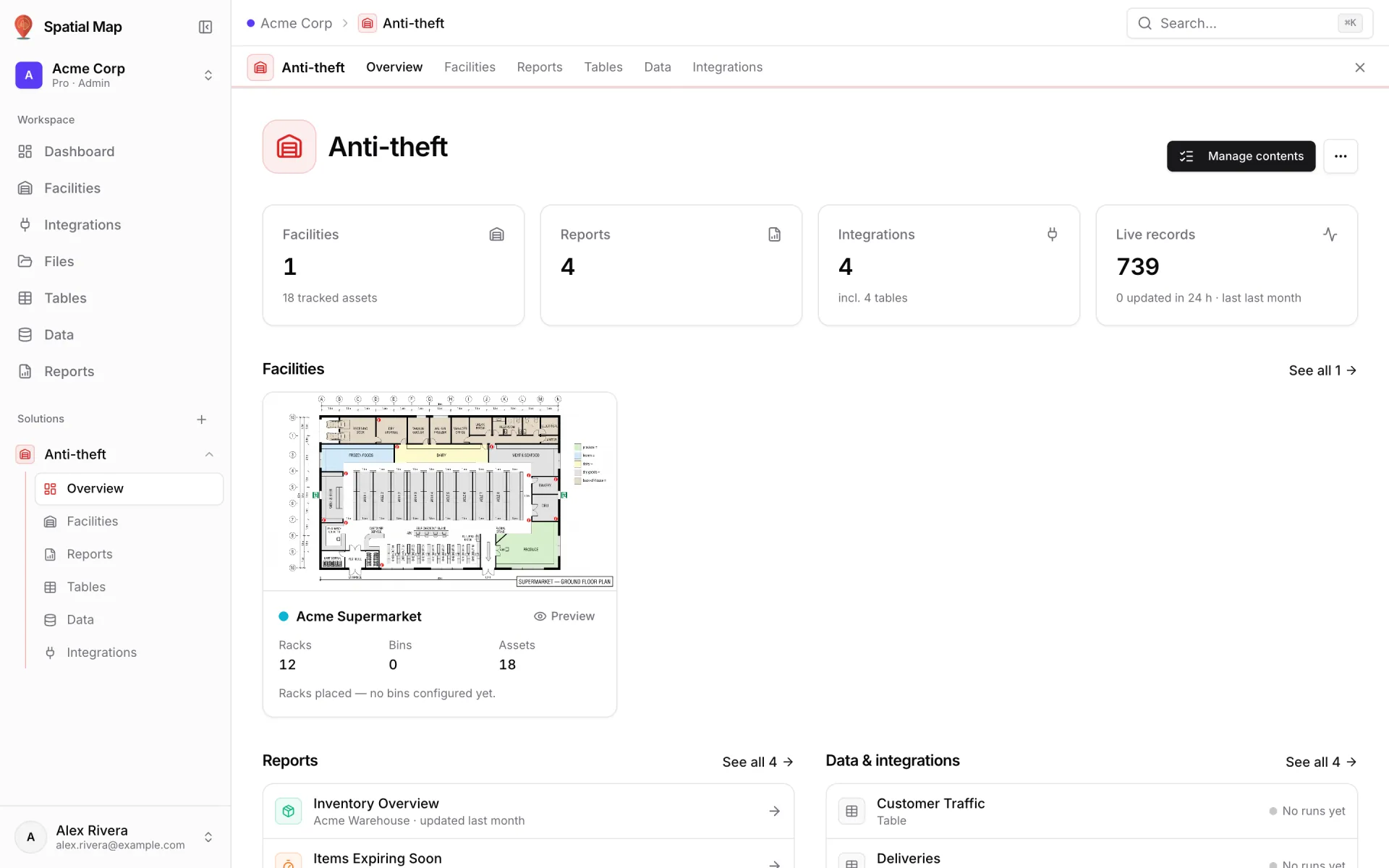Open the Data tab

pyautogui.click(x=658, y=67)
